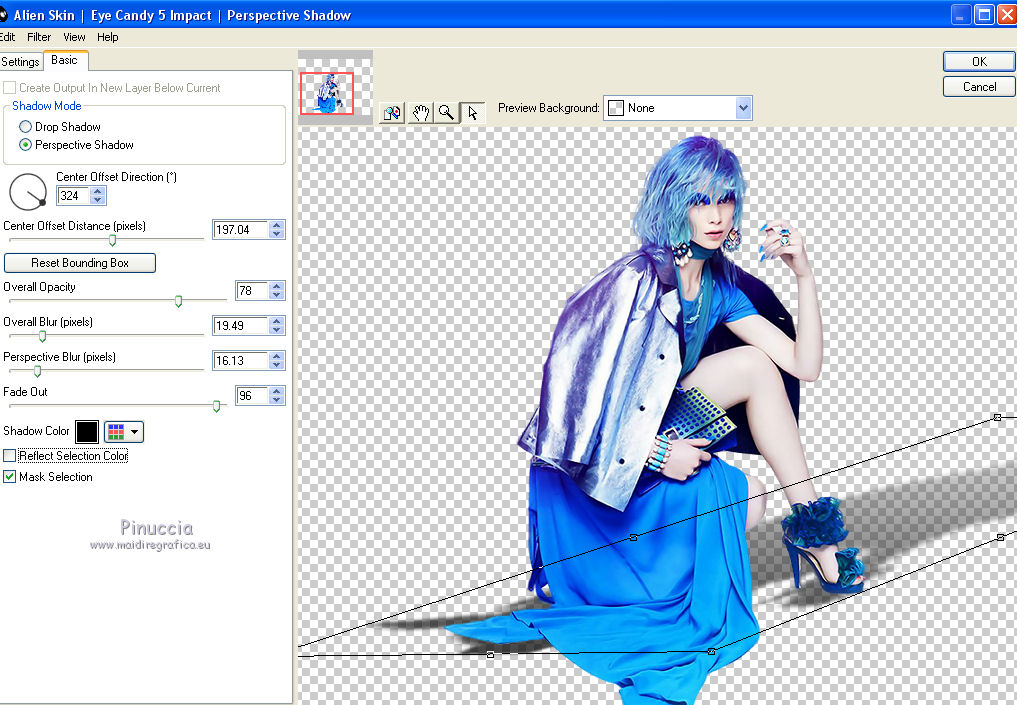The width and height of the screenshot is (1017, 705).
Task: Click the OK button
Action: (979, 62)
